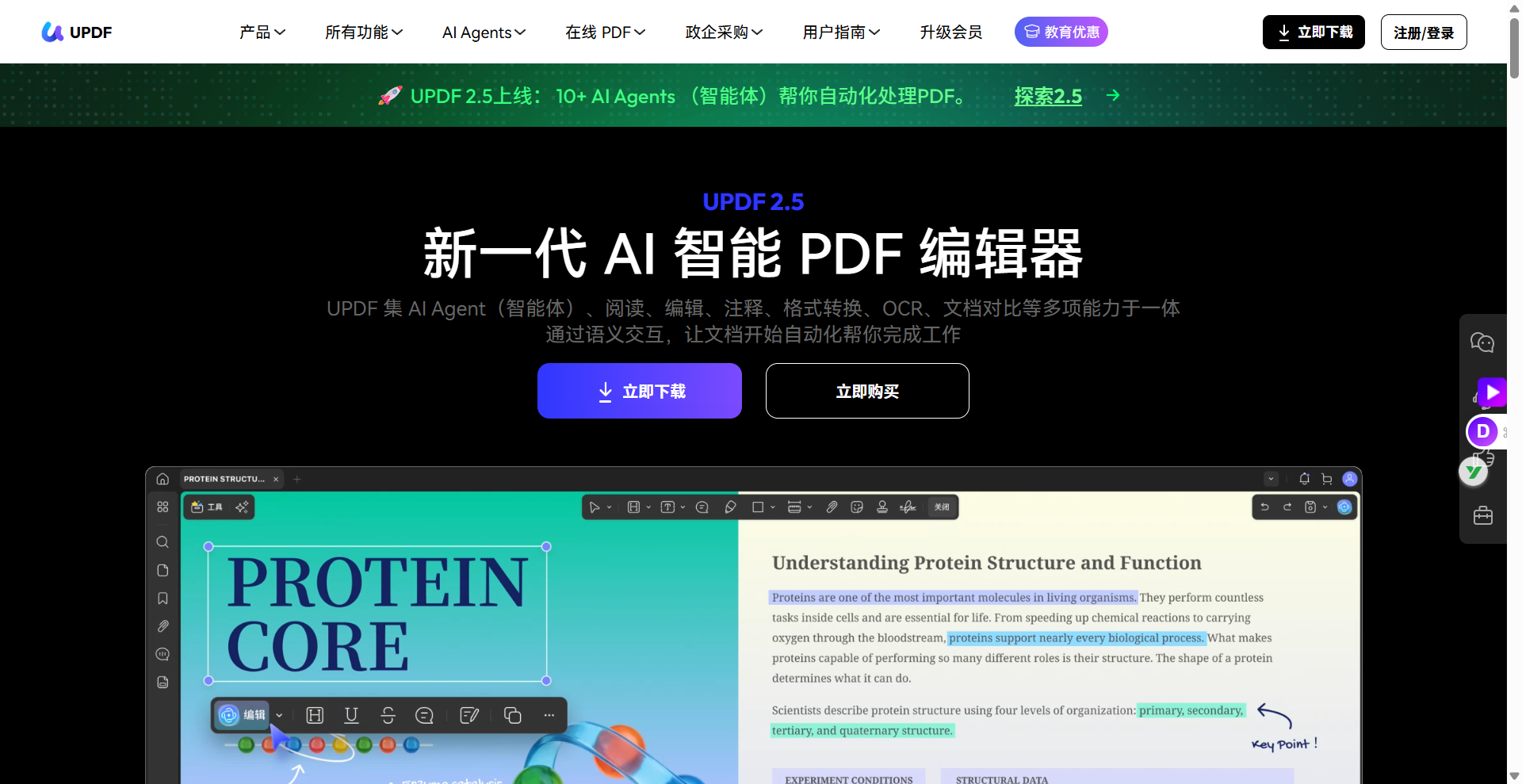The width and height of the screenshot is (1522, 784).
Task: Open the blank page icon in the left sidebar
Action: pyautogui.click(x=163, y=570)
